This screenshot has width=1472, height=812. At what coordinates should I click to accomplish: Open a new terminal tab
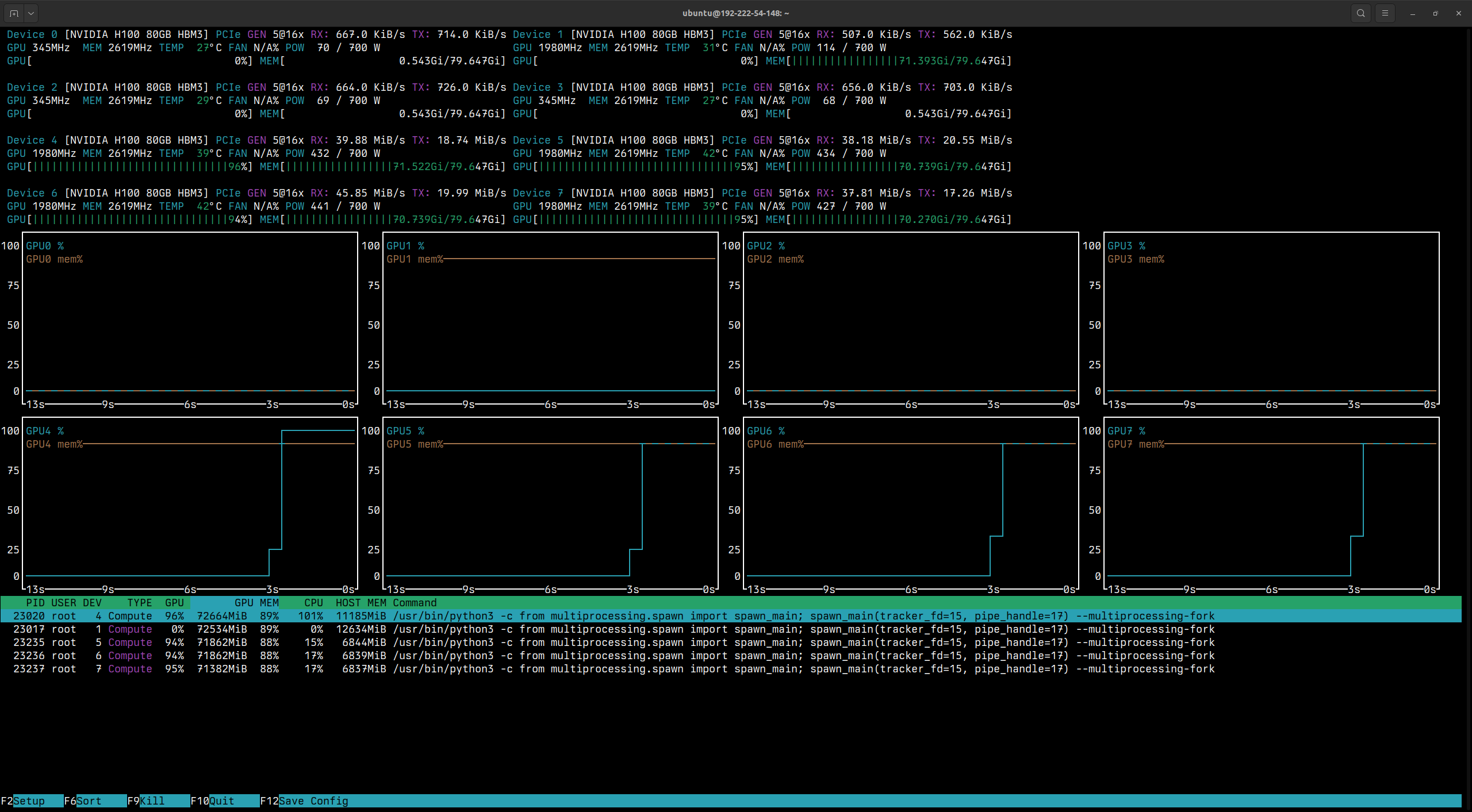coord(14,13)
